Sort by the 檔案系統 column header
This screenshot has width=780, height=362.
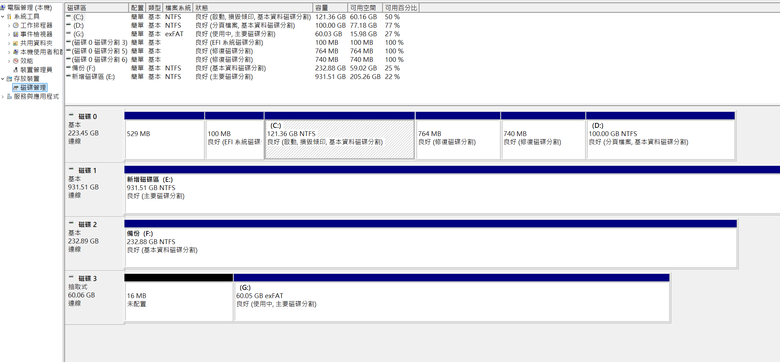[178, 8]
